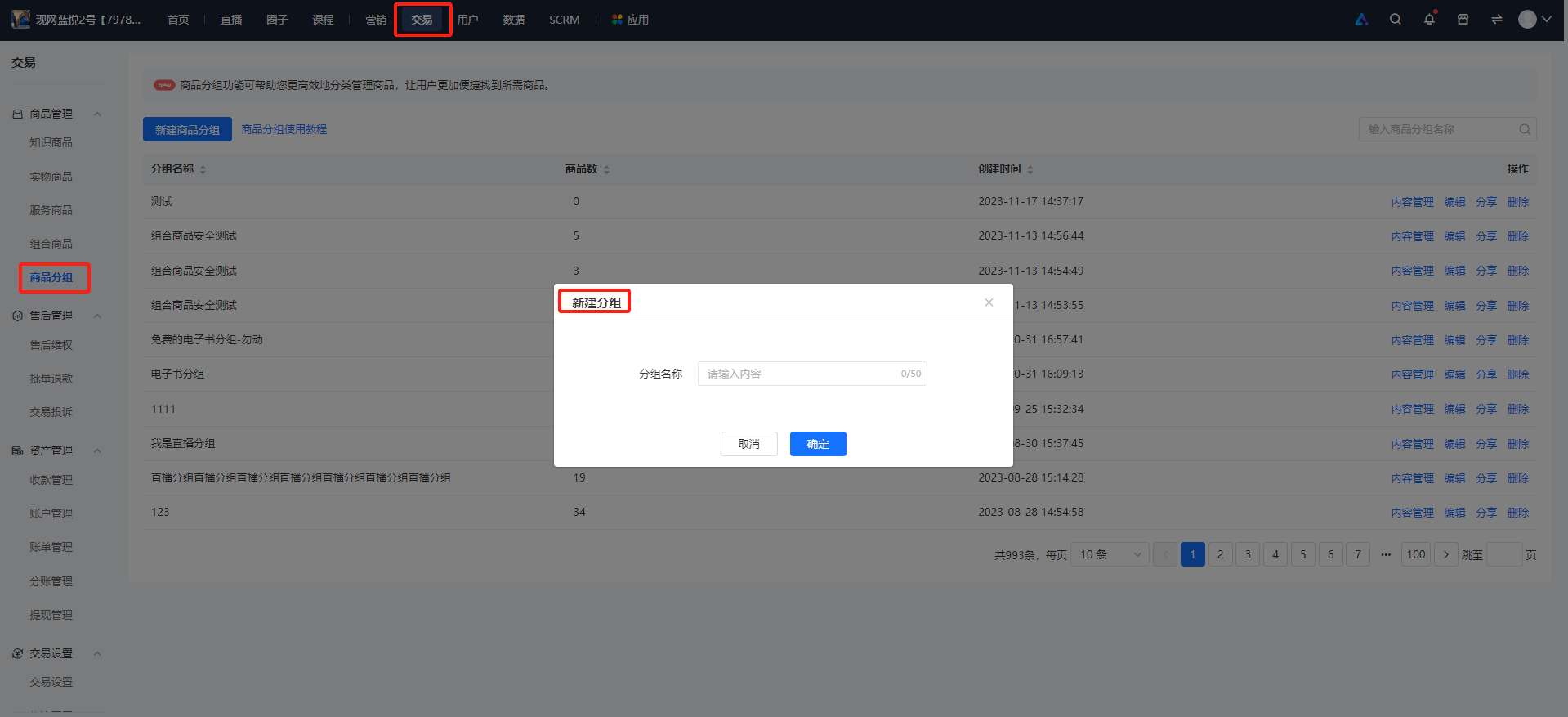Open 分账管理 in the sidebar
The height and width of the screenshot is (717, 1568).
coord(51,581)
